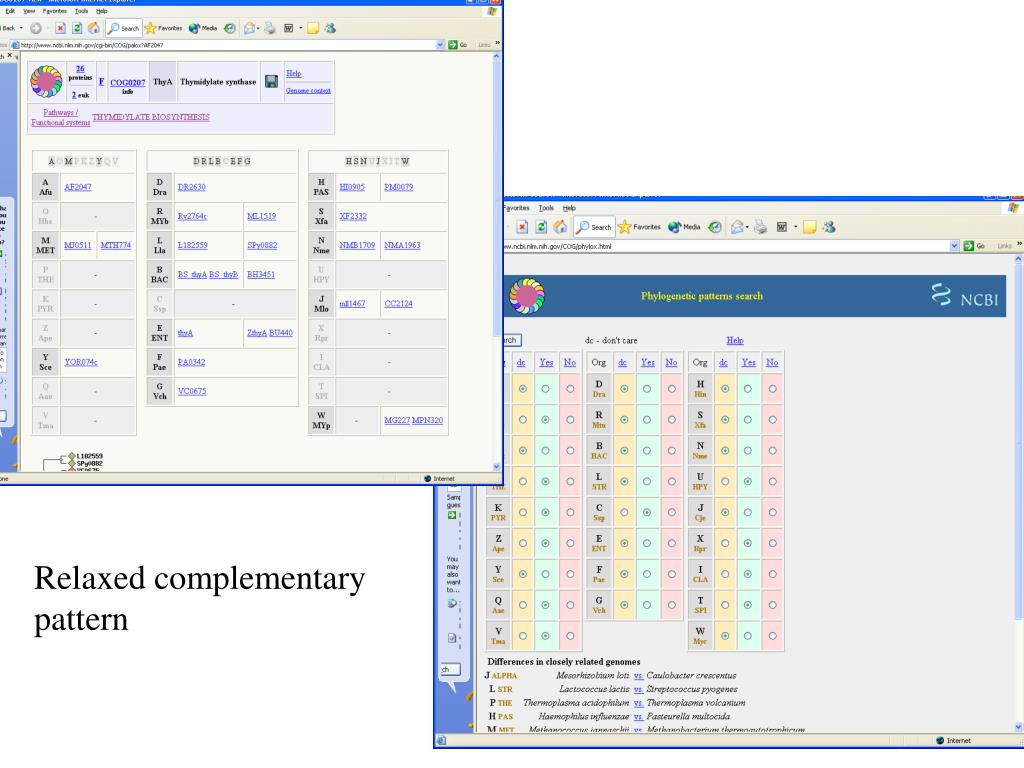Open Media in COG window toolbar
Image resolution: width=1024 pixels, height=768 pixels.
pos(202,28)
